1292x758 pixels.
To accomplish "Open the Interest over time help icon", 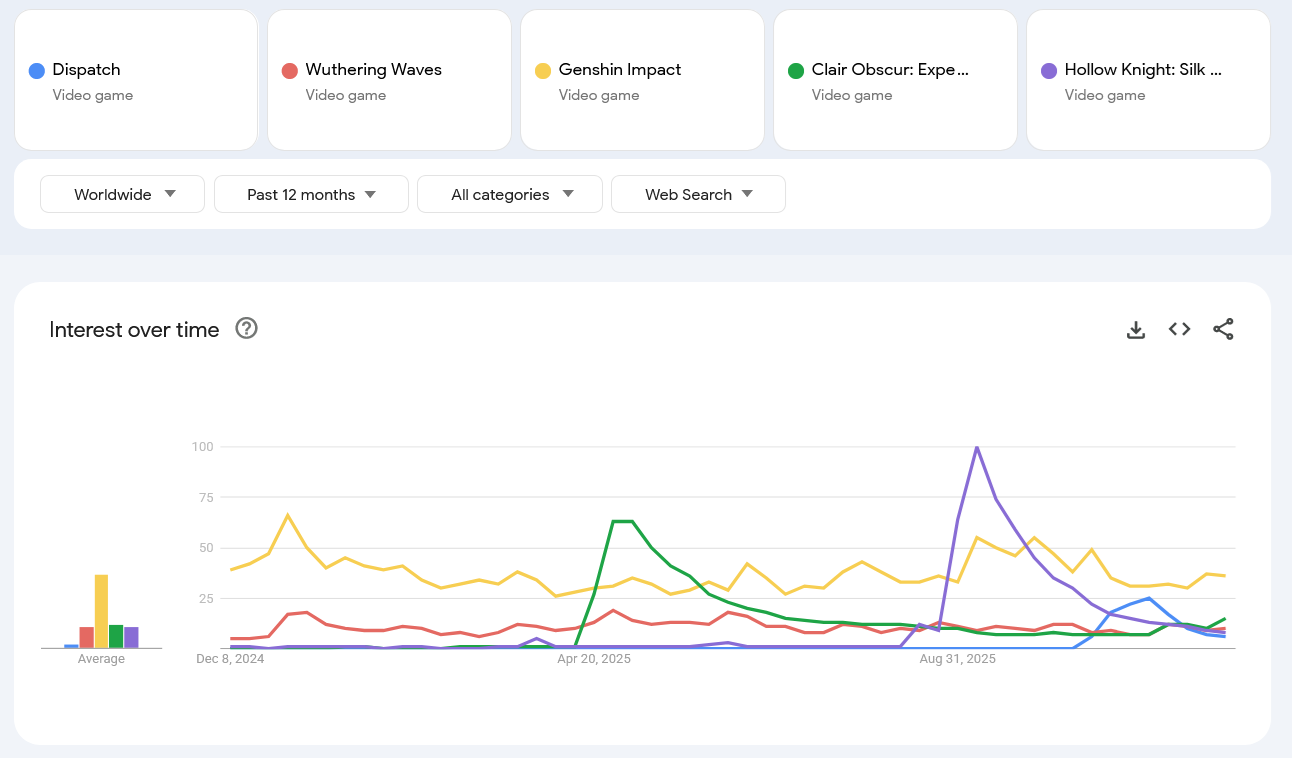I will coord(246,329).
